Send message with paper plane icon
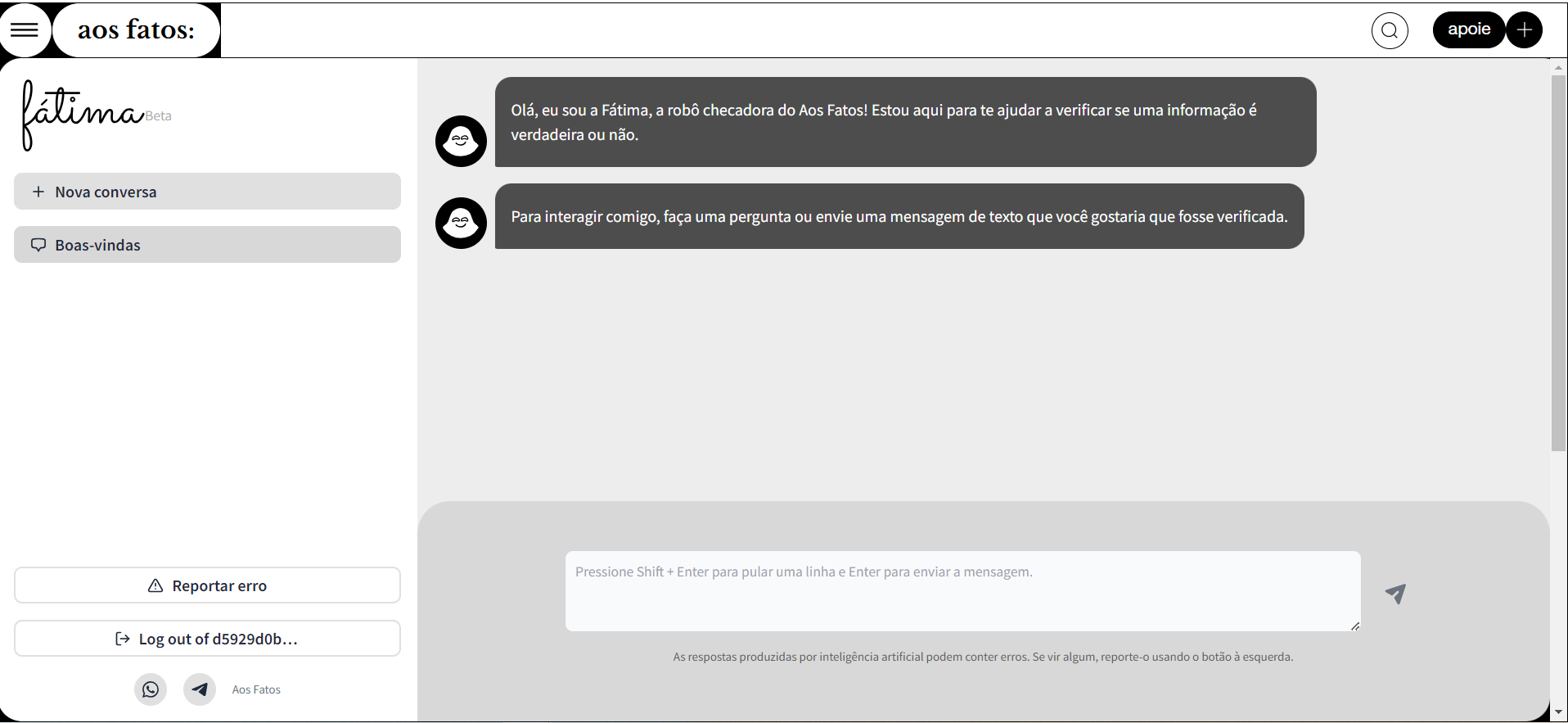 coord(1395,594)
